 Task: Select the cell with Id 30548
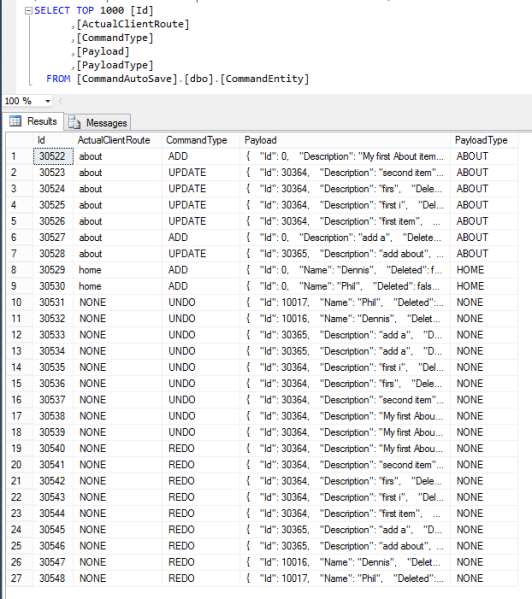pyautogui.click(x=53, y=578)
